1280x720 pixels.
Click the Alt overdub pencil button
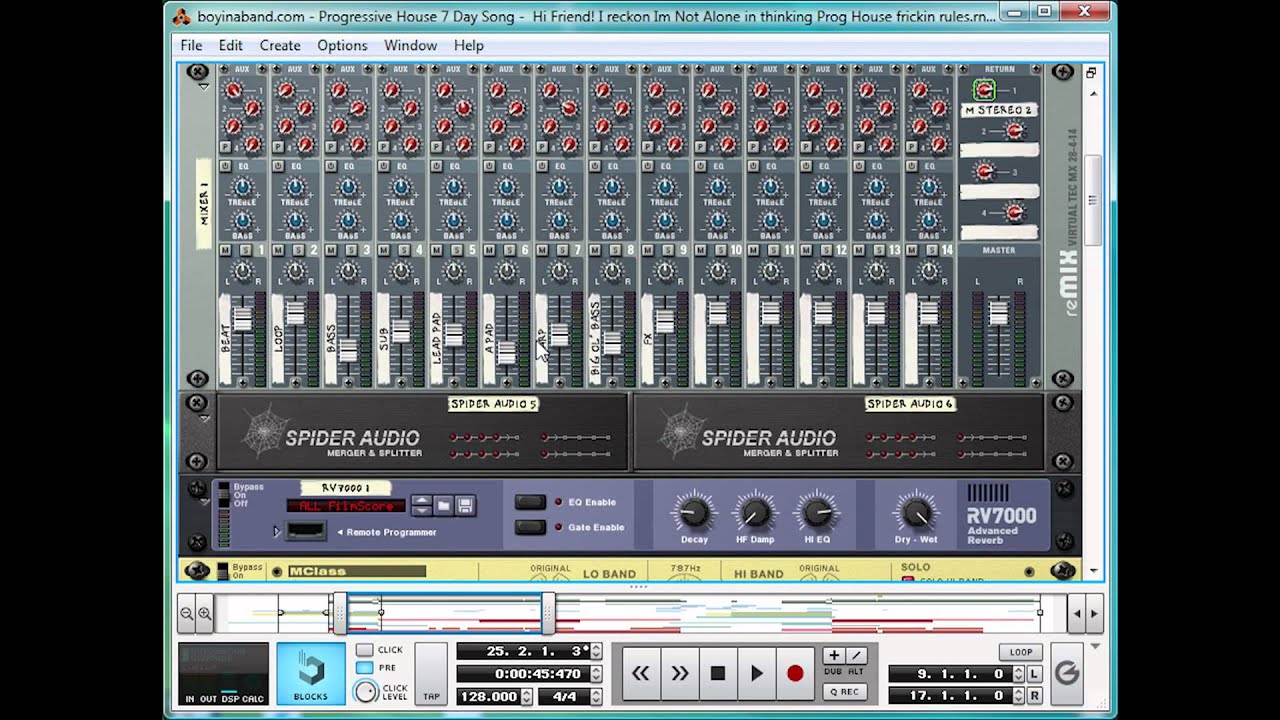click(x=856, y=656)
